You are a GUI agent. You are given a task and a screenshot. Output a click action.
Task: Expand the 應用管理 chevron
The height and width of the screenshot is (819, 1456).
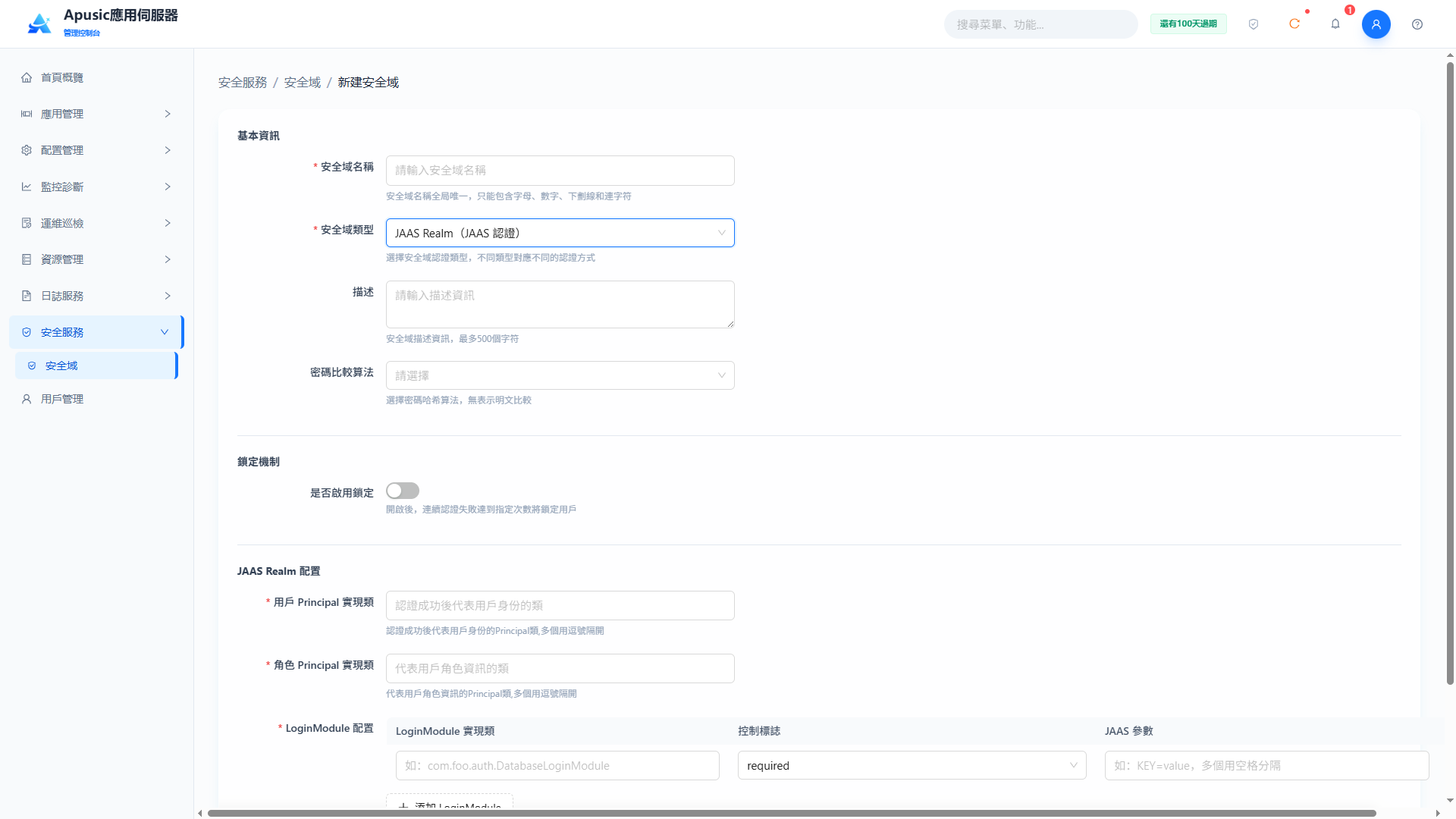coord(168,114)
